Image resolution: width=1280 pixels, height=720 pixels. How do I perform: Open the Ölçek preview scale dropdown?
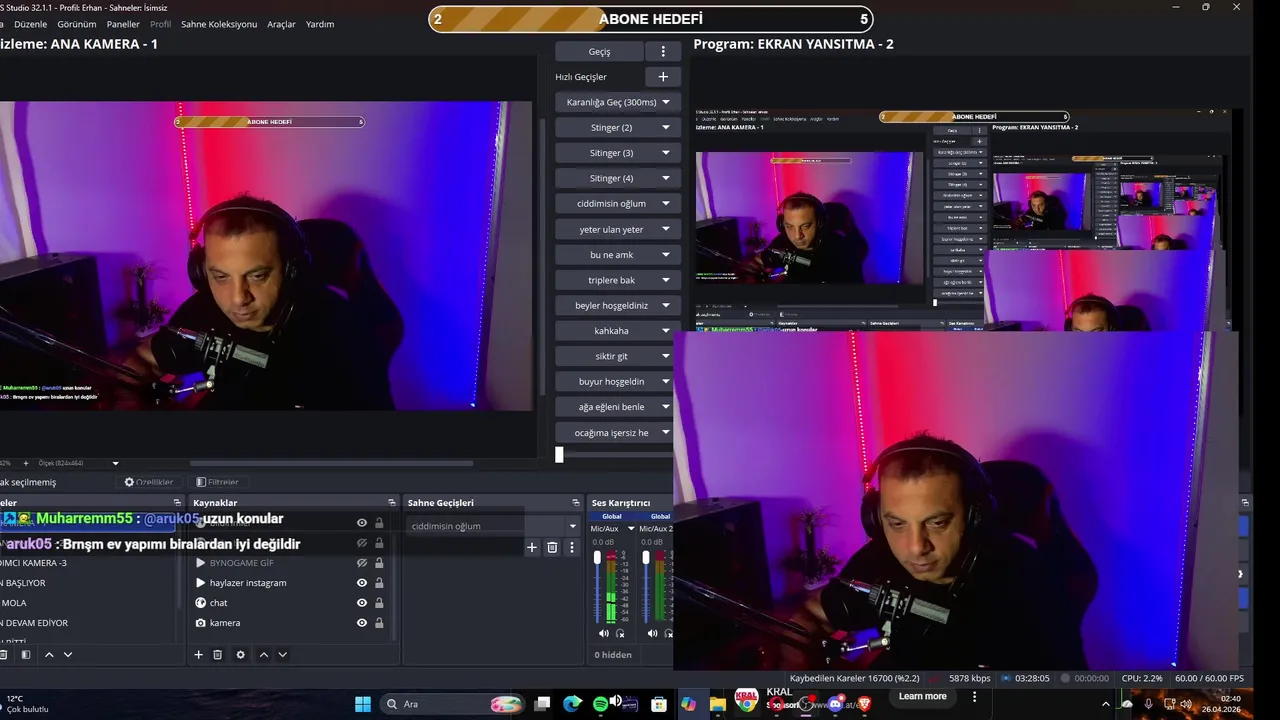(x=115, y=463)
